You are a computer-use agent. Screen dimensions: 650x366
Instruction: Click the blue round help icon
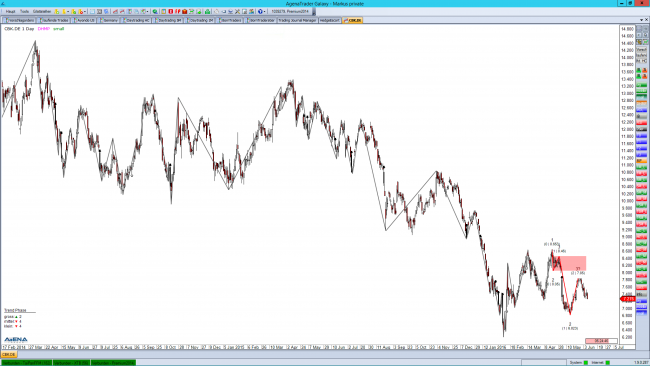[x=260, y=11]
